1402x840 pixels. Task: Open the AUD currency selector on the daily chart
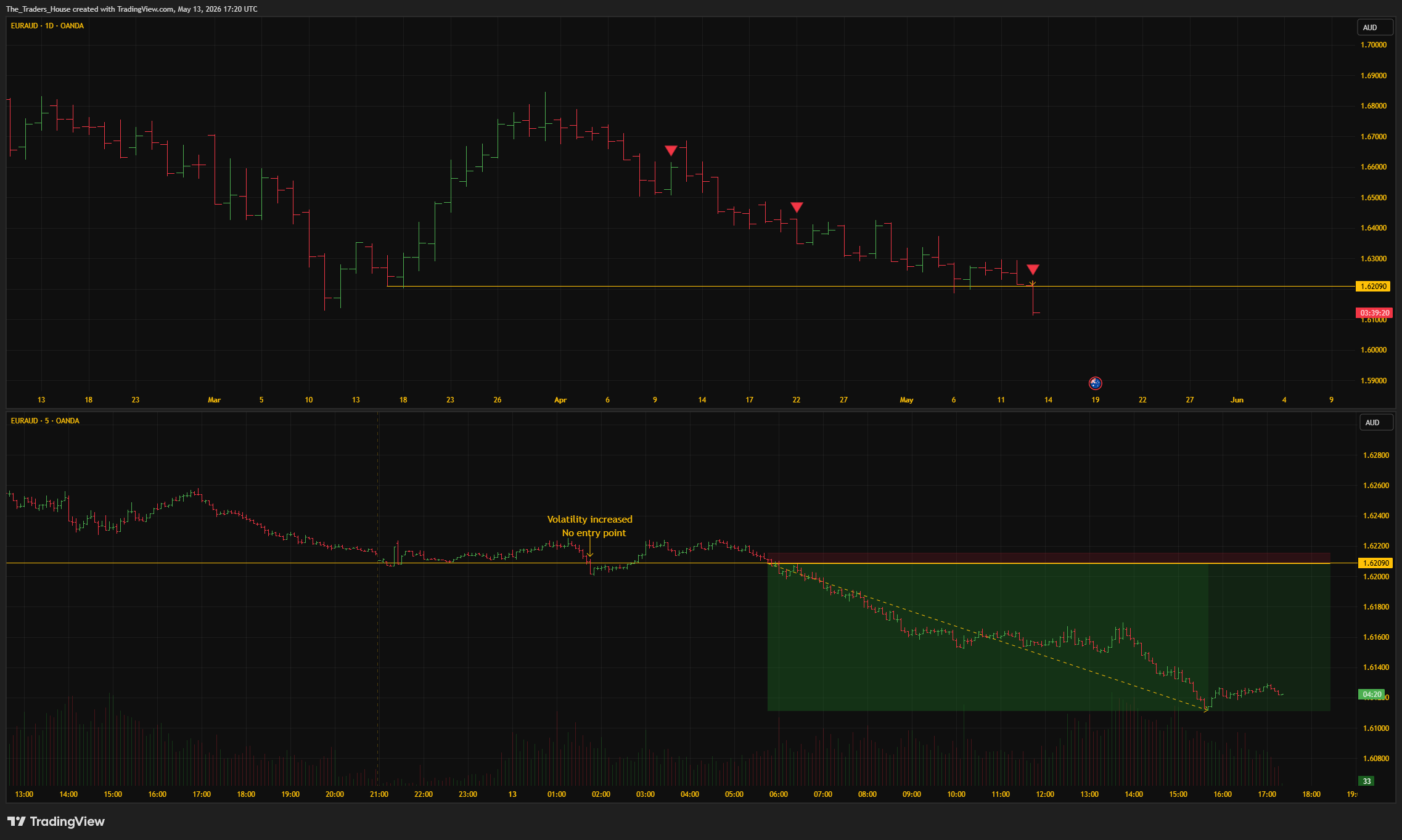1375,27
